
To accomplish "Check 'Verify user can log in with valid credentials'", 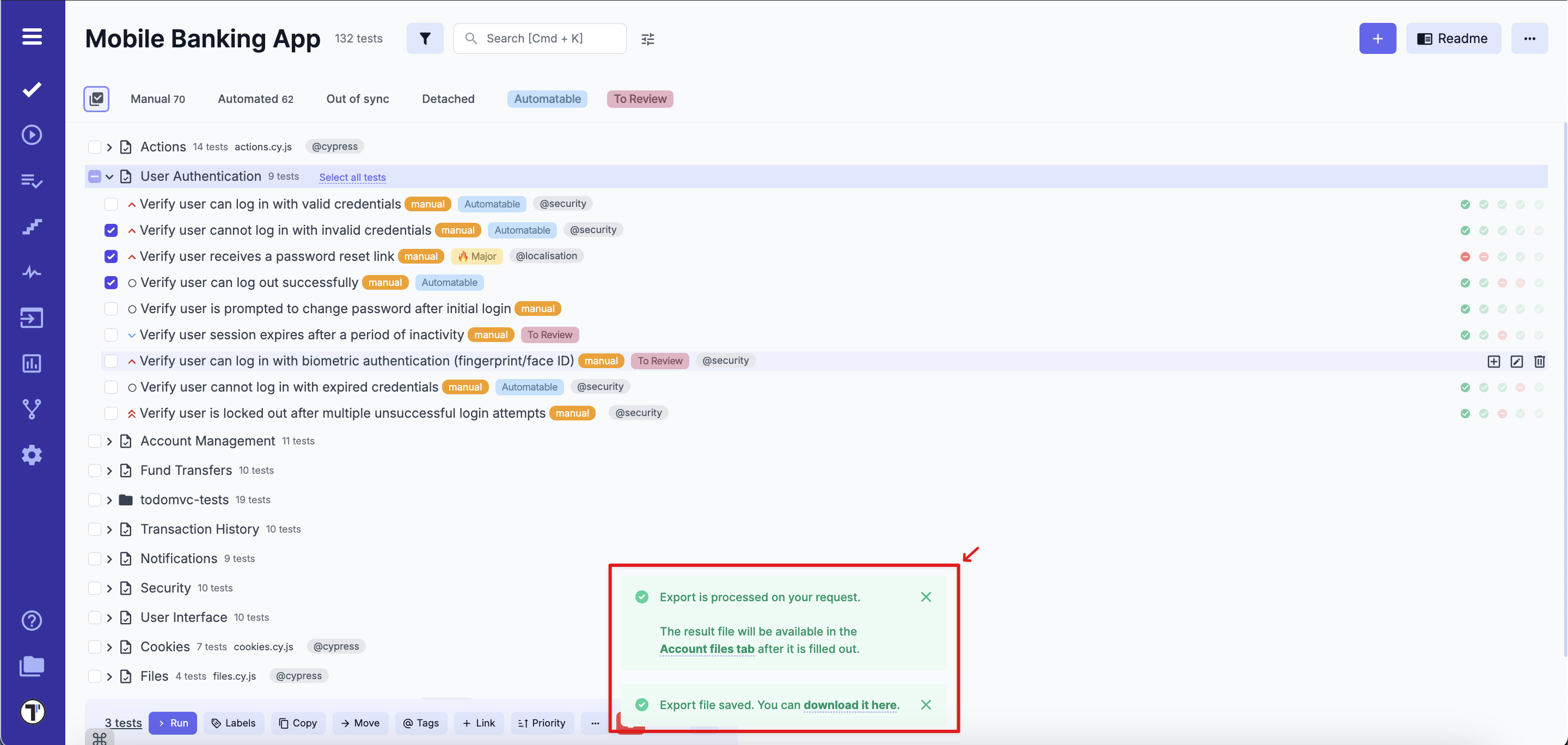I will pyautogui.click(x=111, y=204).
